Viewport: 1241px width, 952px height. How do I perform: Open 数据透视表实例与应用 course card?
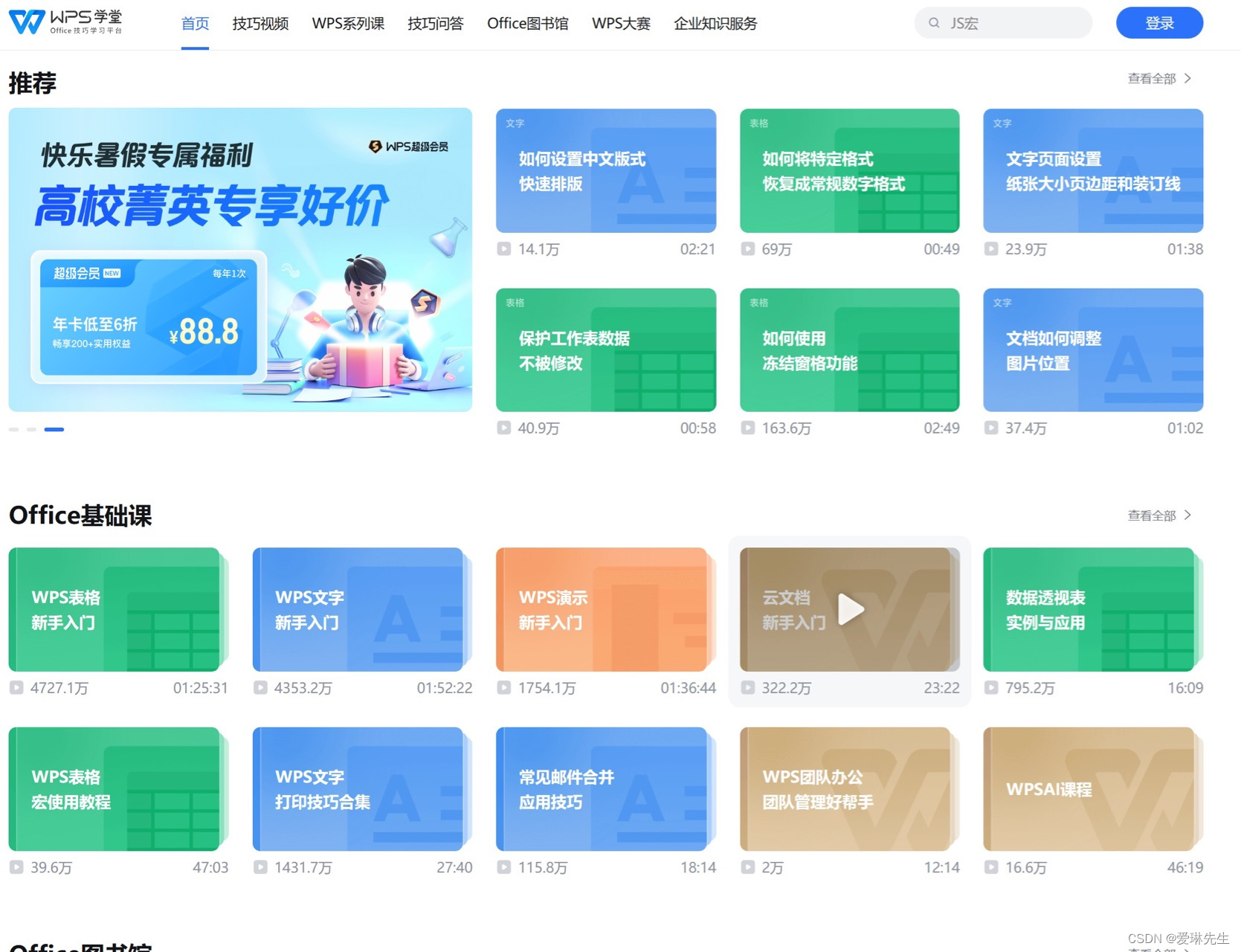coord(1093,610)
